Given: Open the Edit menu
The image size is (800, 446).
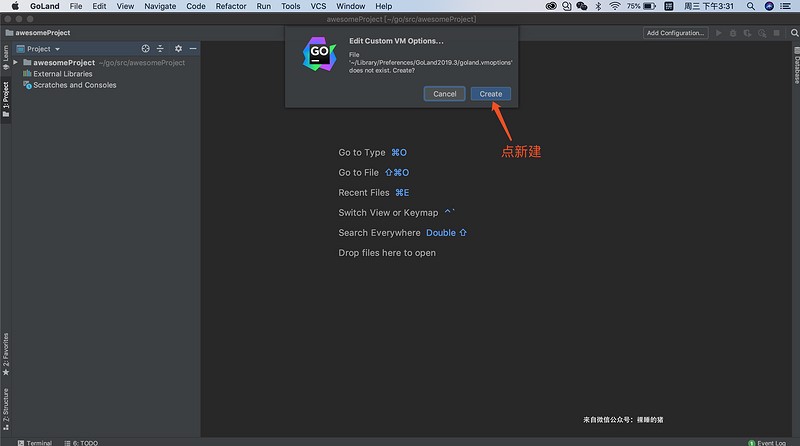Looking at the screenshot, I should tap(99, 6).
